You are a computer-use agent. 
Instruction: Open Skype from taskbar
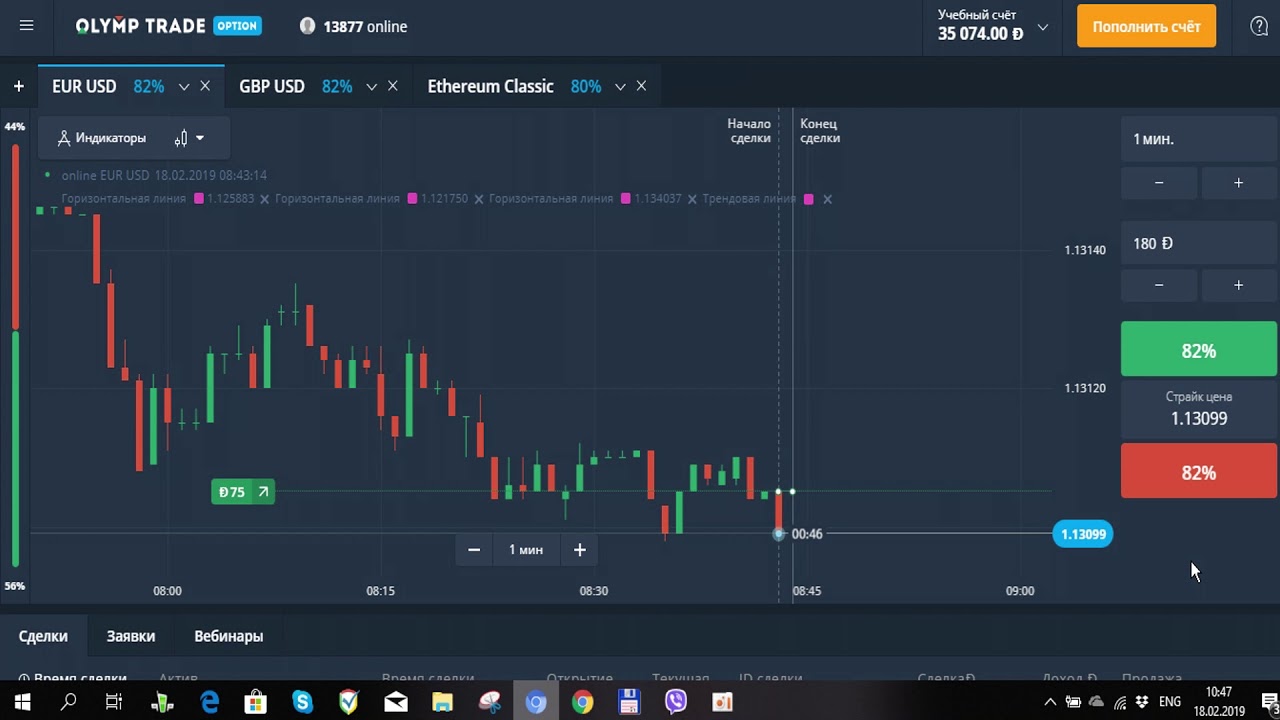click(302, 702)
